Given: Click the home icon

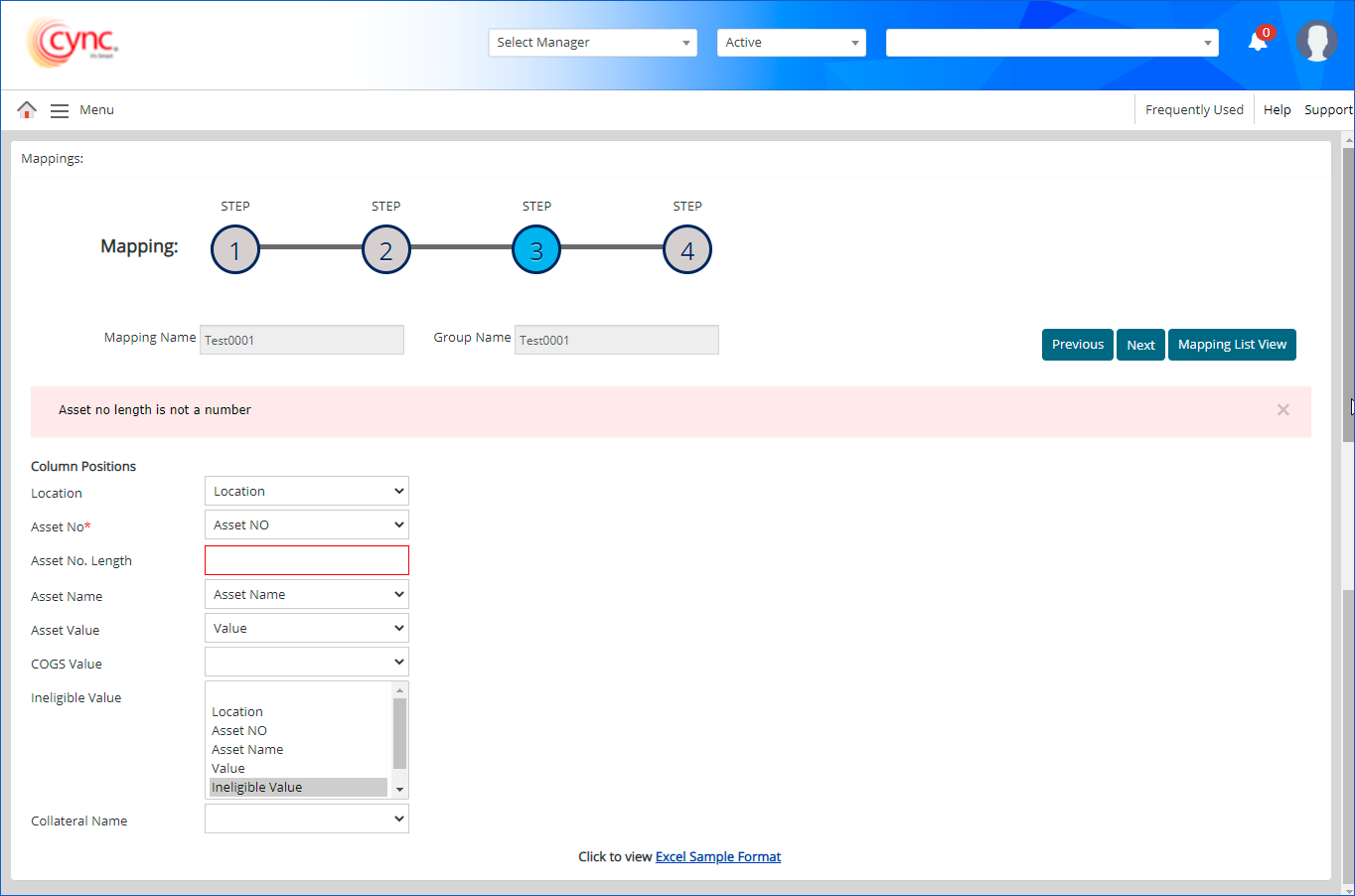Looking at the screenshot, I should [27, 109].
